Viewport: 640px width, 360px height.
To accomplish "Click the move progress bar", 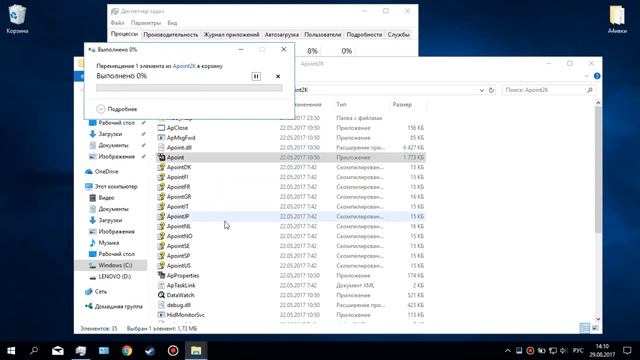I will click(x=189, y=88).
